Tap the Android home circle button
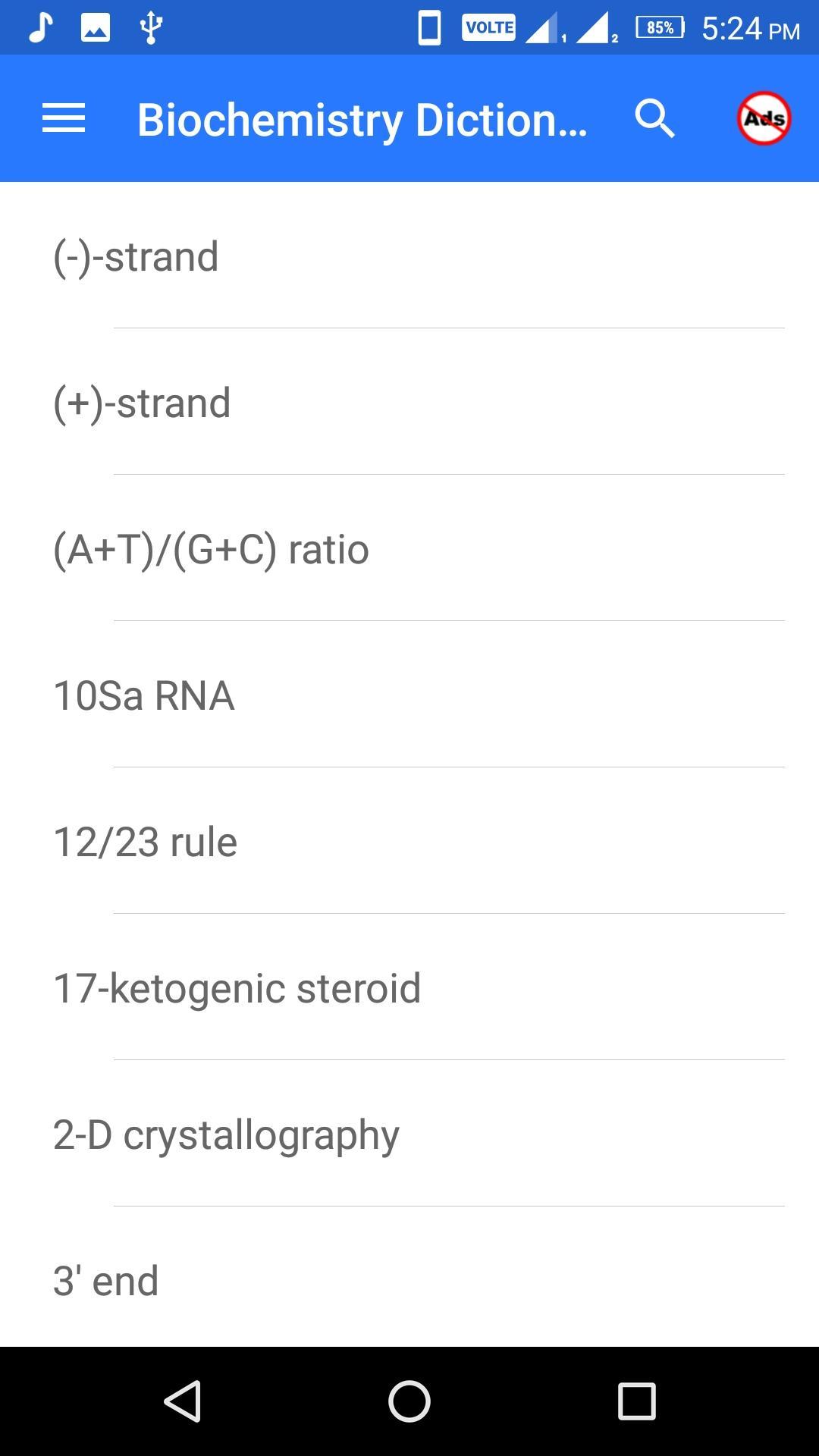819x1456 pixels. click(x=409, y=1401)
